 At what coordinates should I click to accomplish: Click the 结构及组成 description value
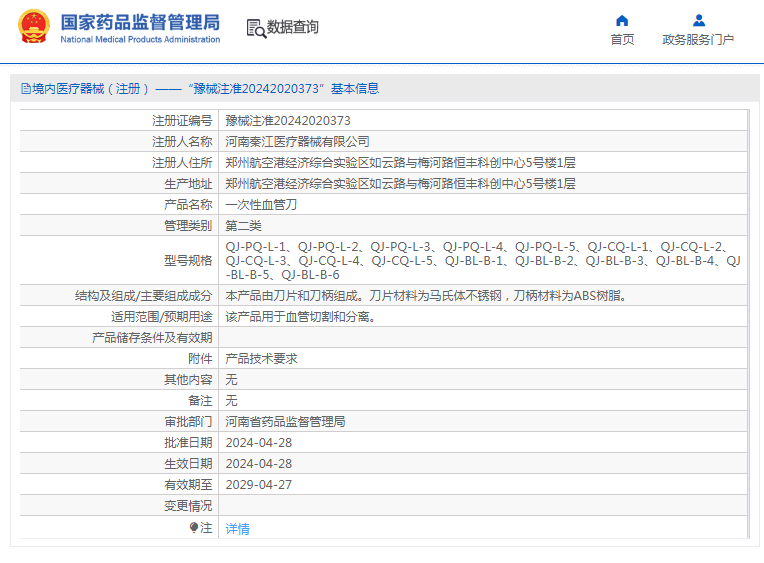[426, 295]
